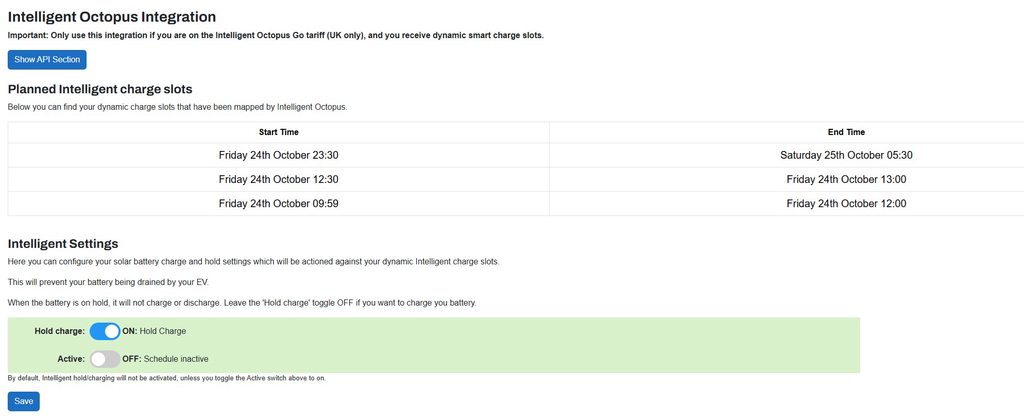
Task: Select the 09:59 start time cell
Action: tap(278, 203)
